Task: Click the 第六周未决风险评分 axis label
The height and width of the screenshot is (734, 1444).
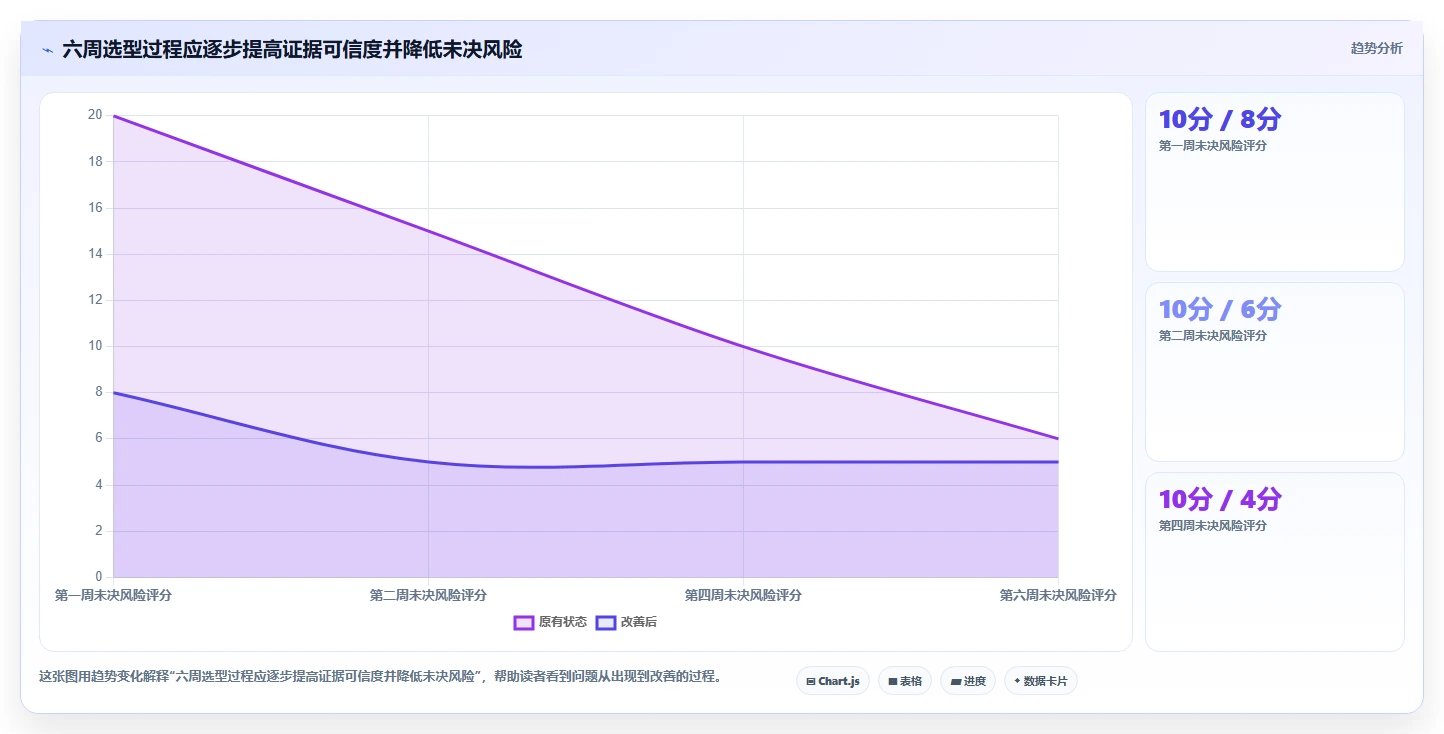Action: point(1058,595)
